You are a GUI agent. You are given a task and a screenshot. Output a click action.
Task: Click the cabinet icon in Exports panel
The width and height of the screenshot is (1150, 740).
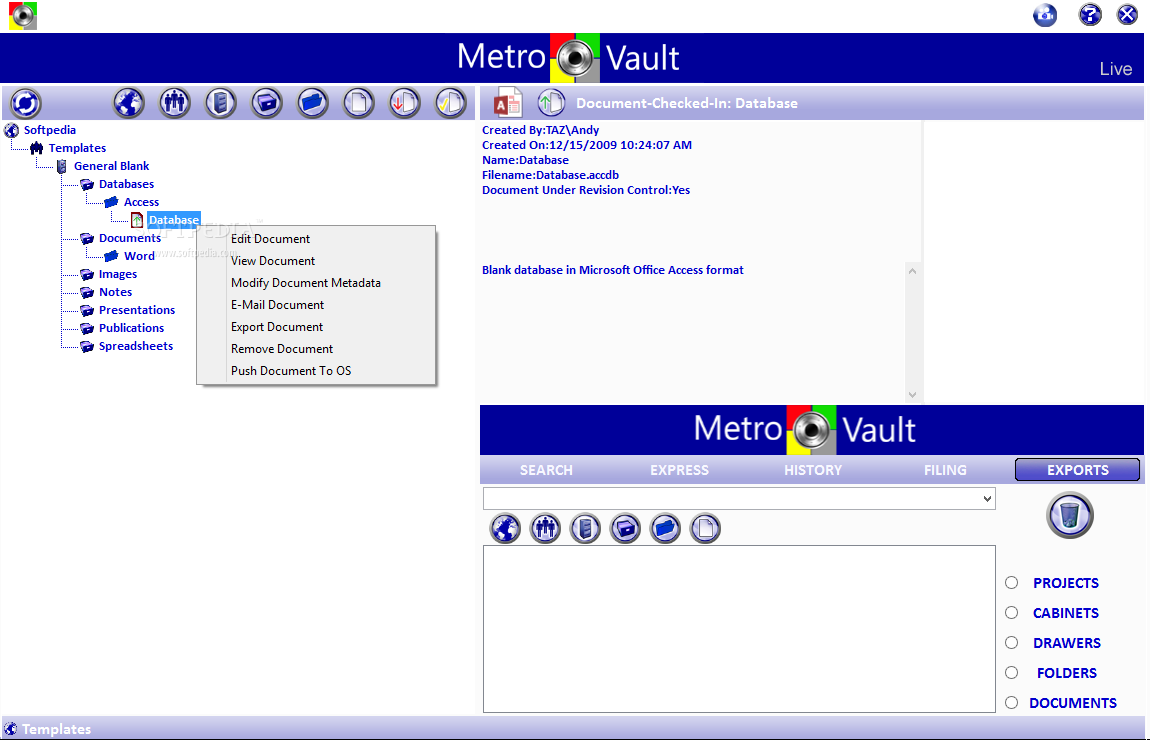585,528
